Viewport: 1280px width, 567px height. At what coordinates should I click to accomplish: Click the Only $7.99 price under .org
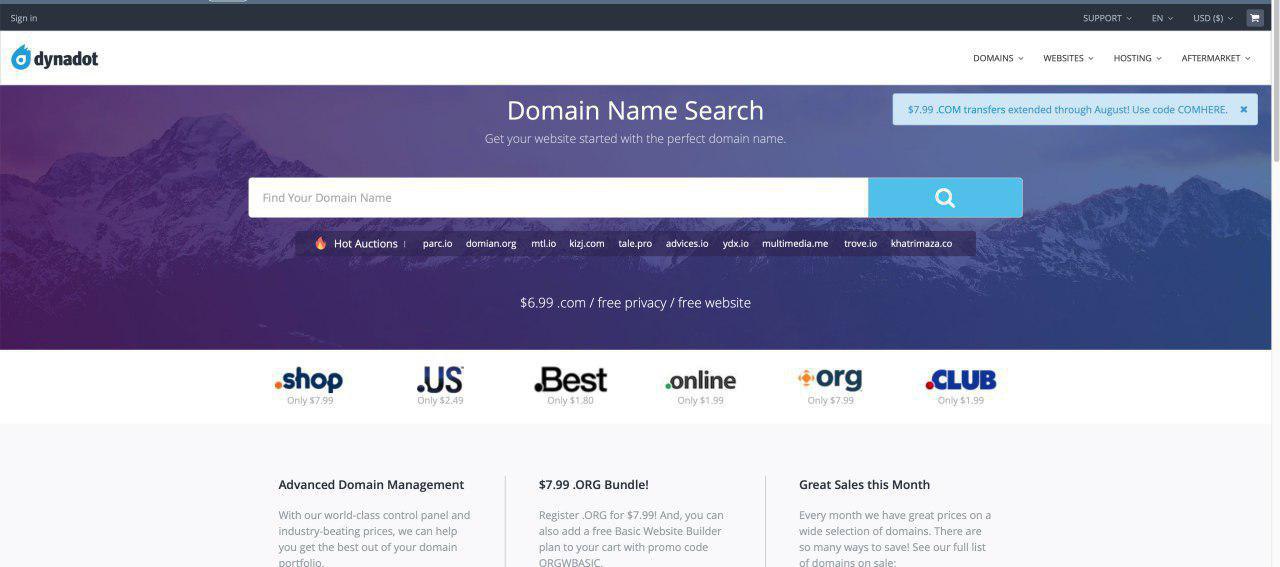click(830, 400)
